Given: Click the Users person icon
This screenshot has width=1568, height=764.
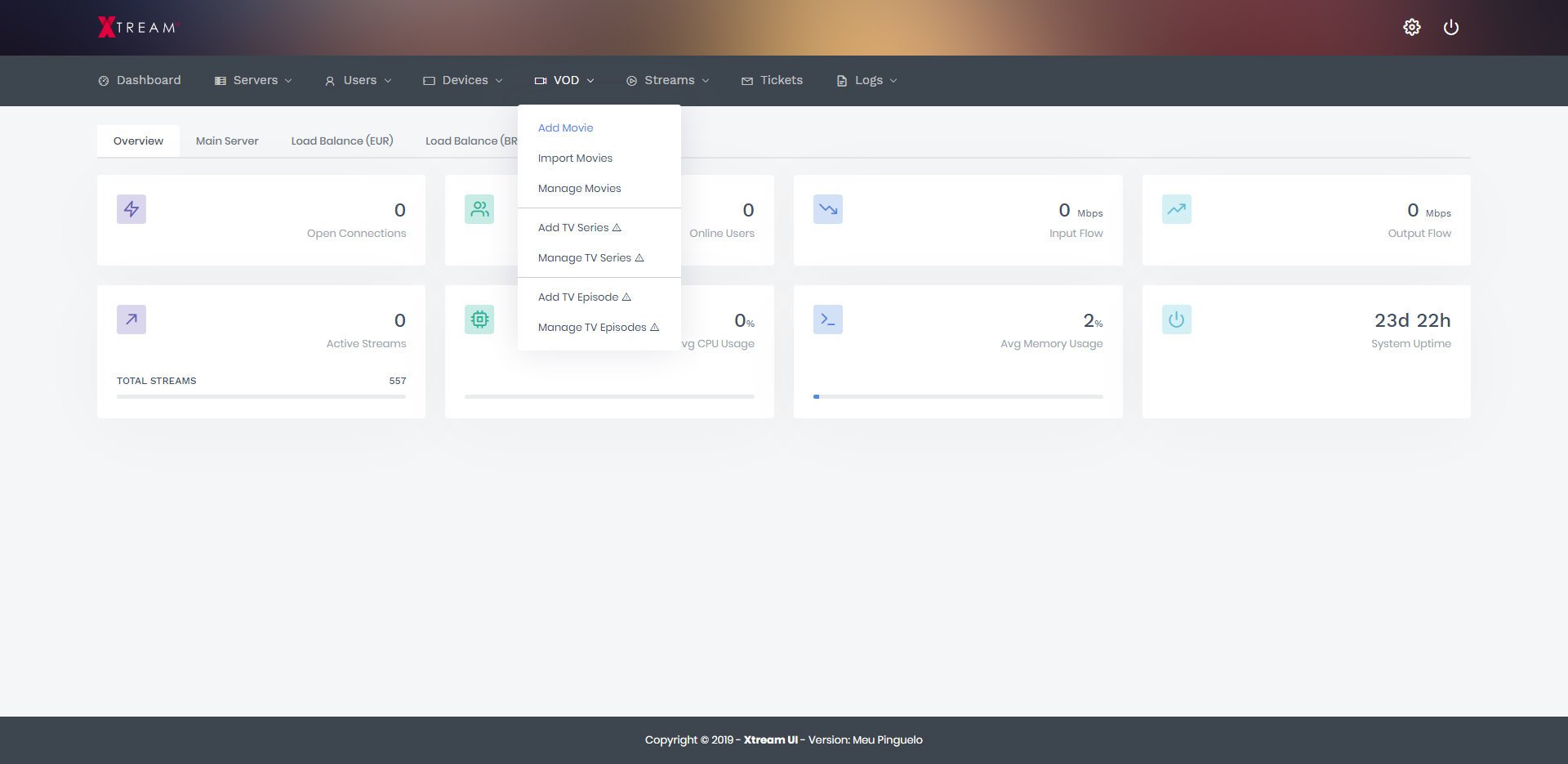Looking at the screenshot, I should tap(330, 81).
